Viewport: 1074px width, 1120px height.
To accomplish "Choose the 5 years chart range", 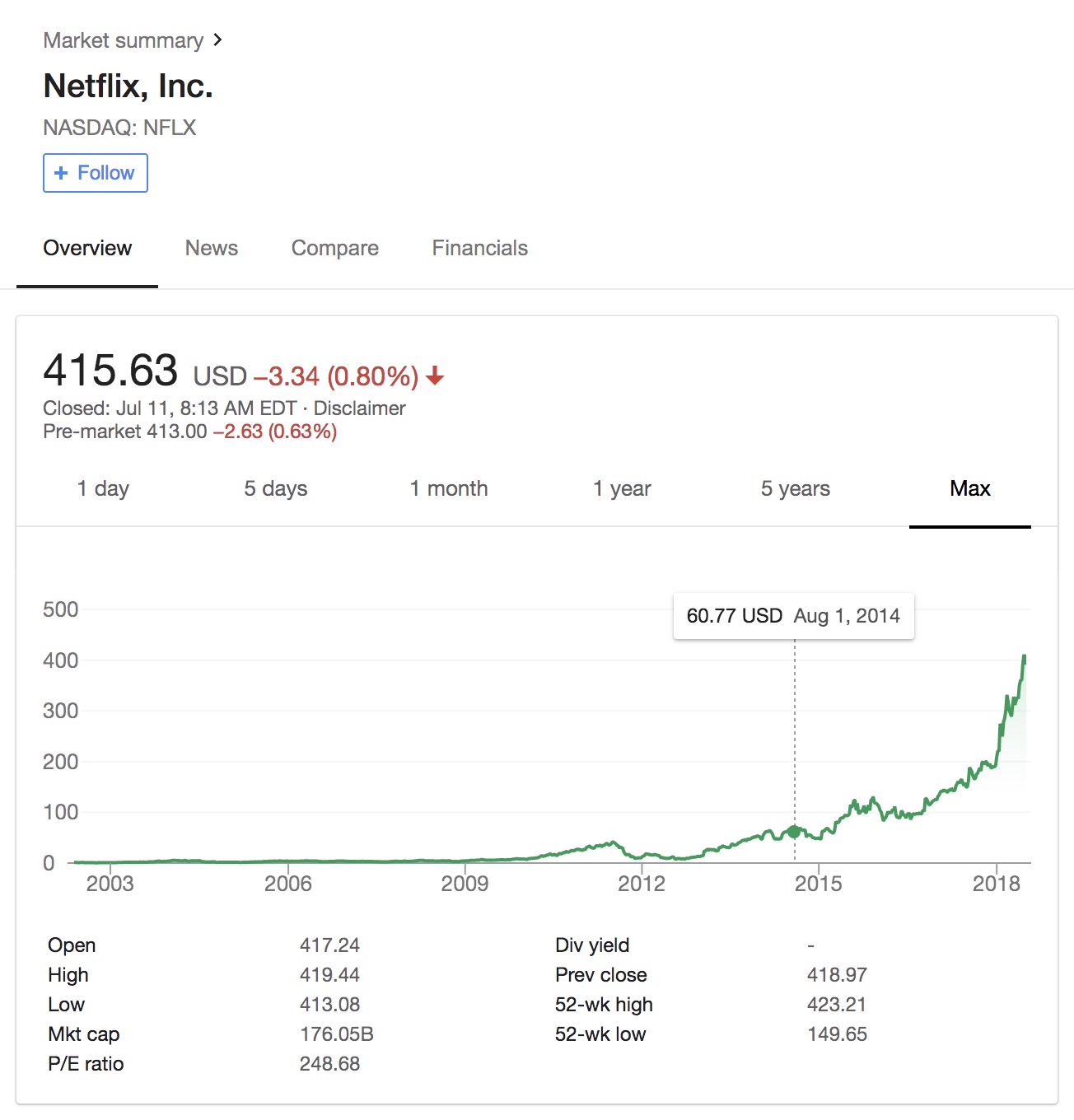I will tap(795, 488).
